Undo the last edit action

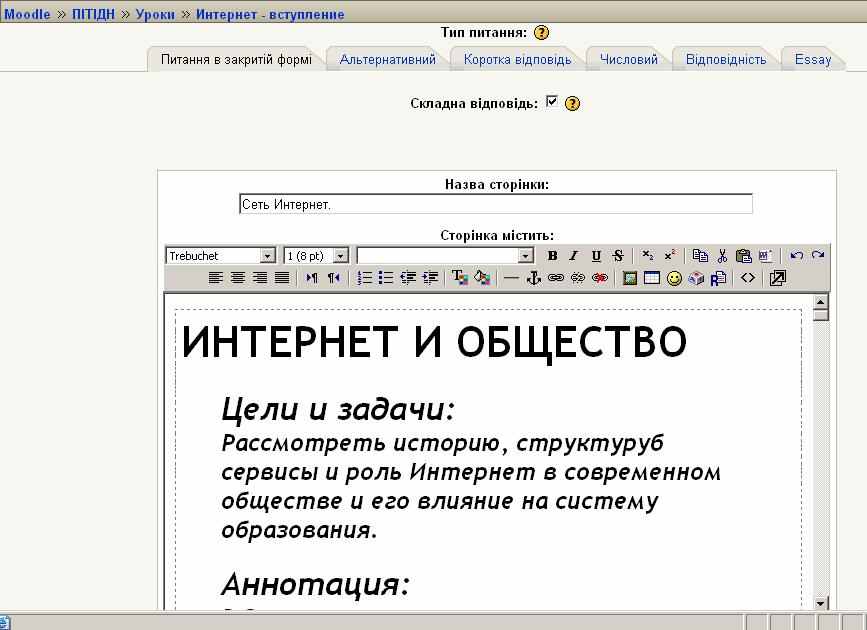click(x=797, y=256)
